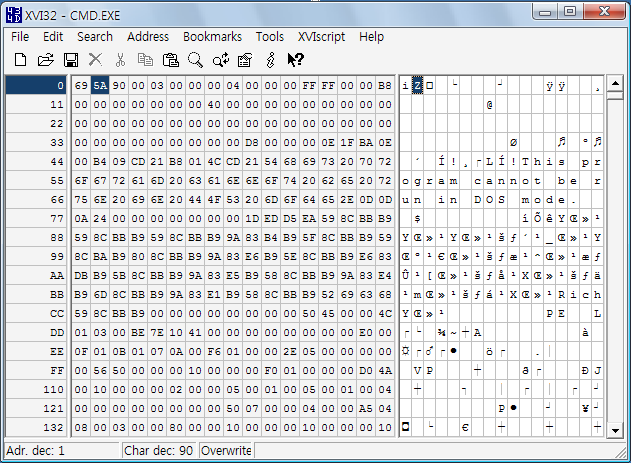Viewport: 631px width, 463px height.
Task: Click address row label 44
Action: pyautogui.click(x=36, y=162)
